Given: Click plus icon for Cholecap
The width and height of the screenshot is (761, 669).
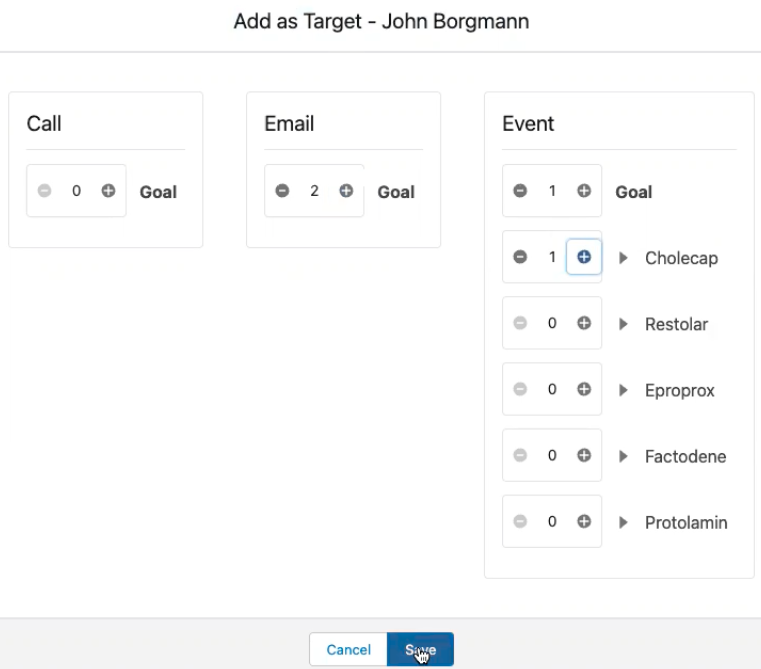Looking at the screenshot, I should (x=584, y=257).
